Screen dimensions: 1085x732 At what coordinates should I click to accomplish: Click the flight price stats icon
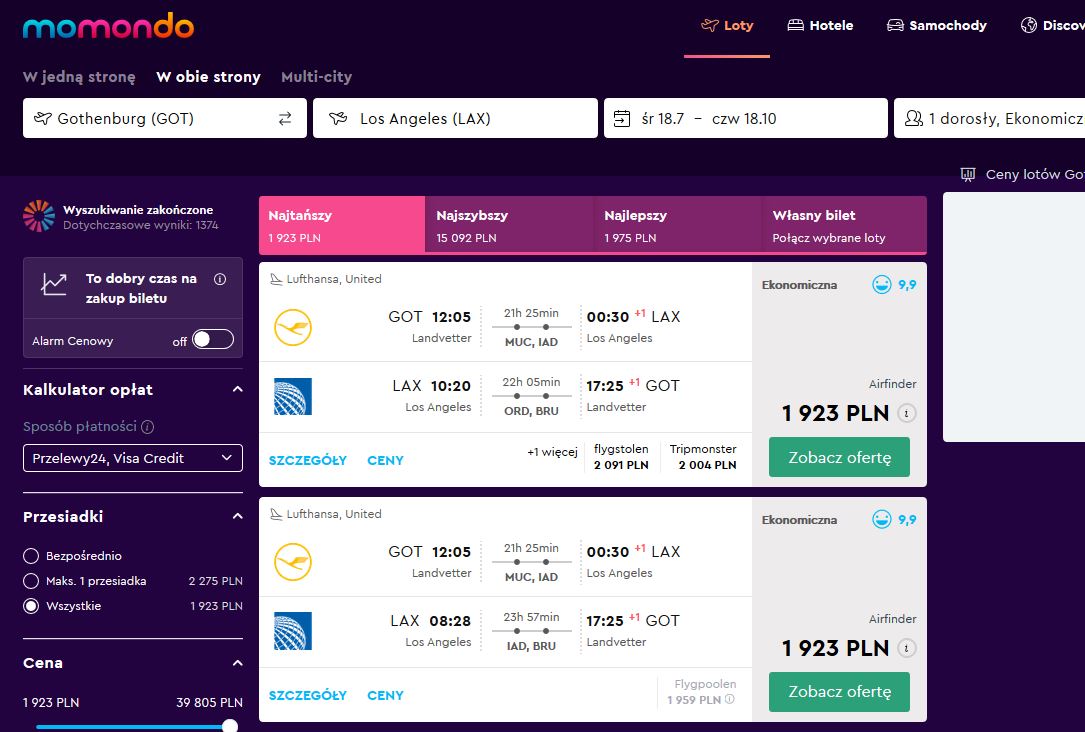968,174
